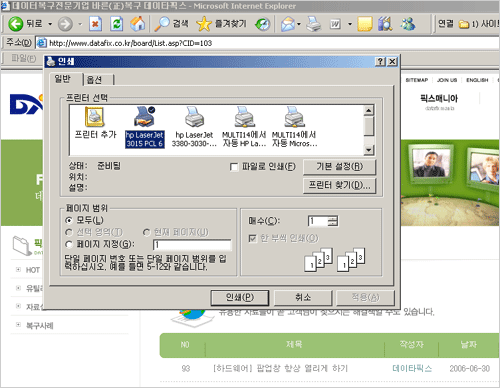
Task: Select the Add Printer (프린터 추가) icon
Action: [95, 123]
